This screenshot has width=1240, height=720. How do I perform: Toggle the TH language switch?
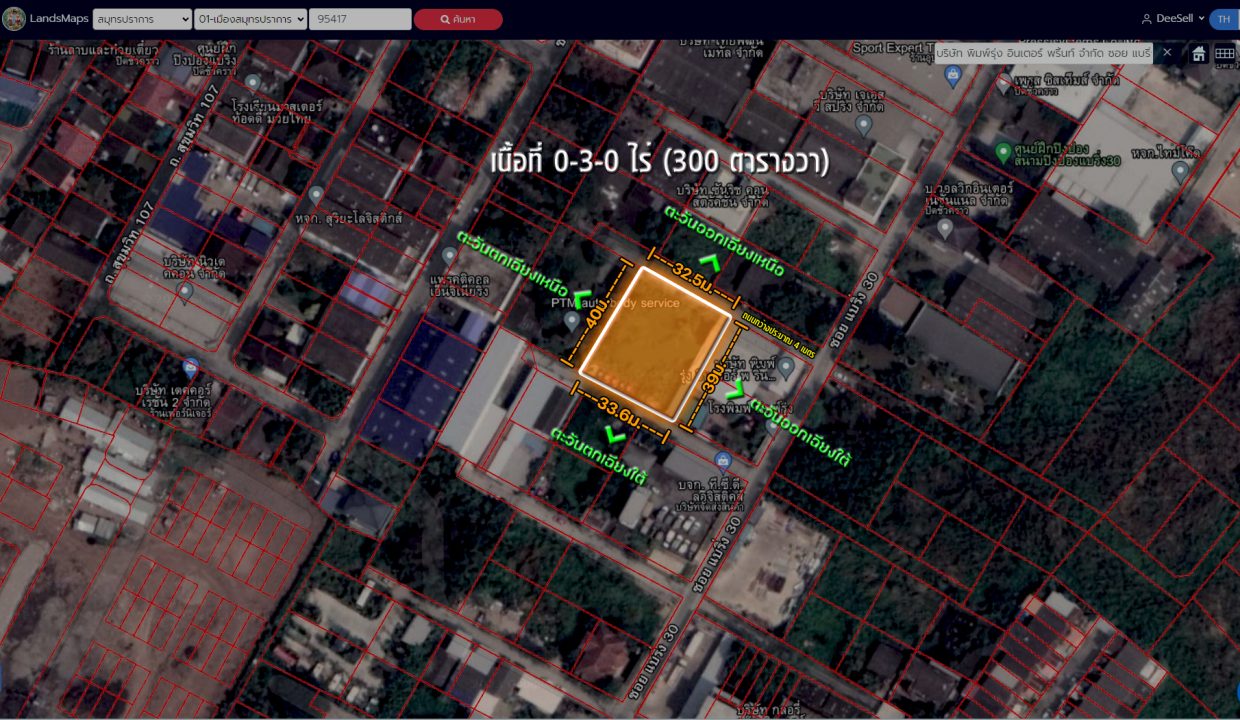(x=1223, y=19)
